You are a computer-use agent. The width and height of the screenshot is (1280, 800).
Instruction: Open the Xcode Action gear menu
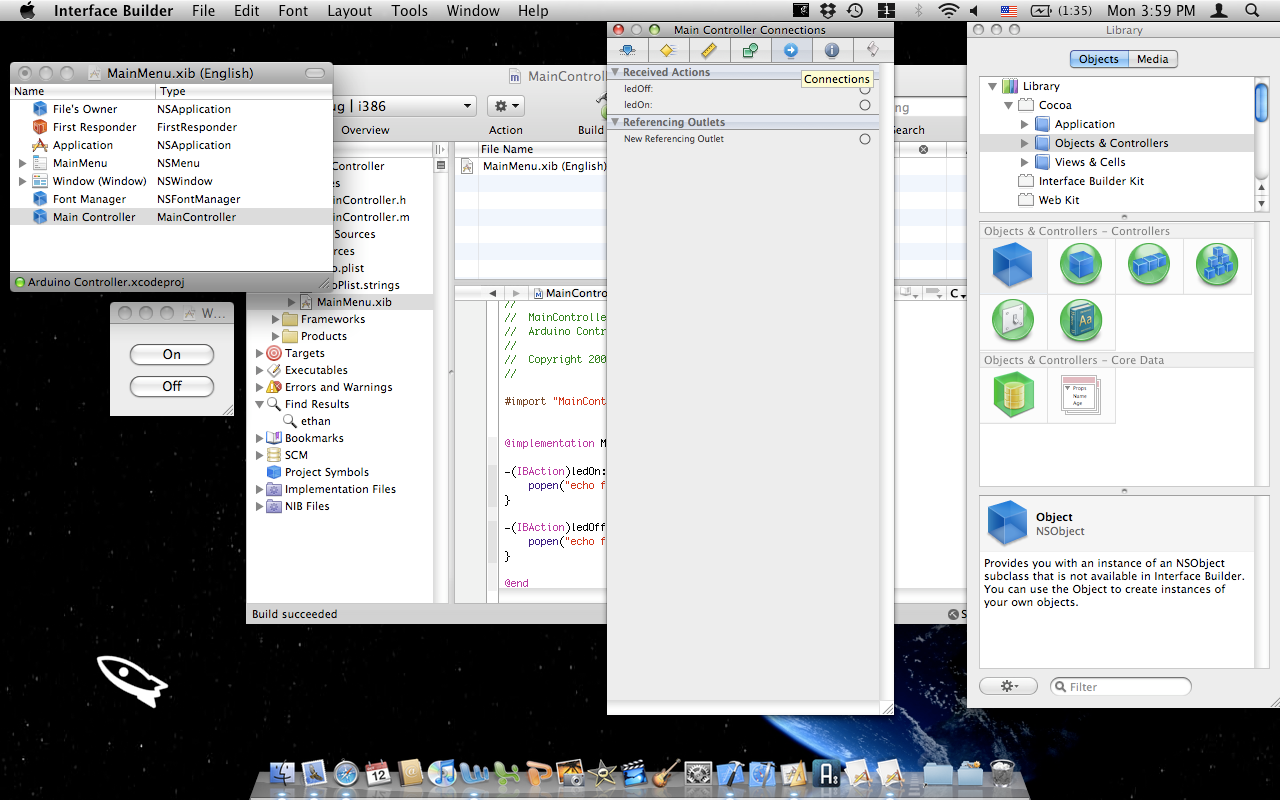(505, 106)
